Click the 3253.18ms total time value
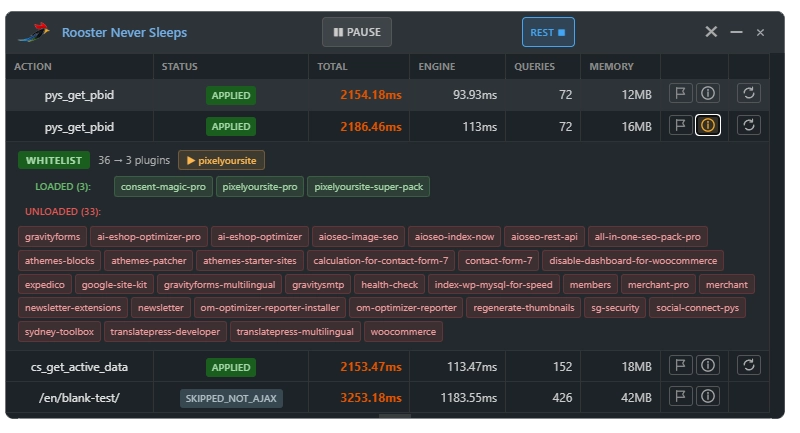 [371, 398]
